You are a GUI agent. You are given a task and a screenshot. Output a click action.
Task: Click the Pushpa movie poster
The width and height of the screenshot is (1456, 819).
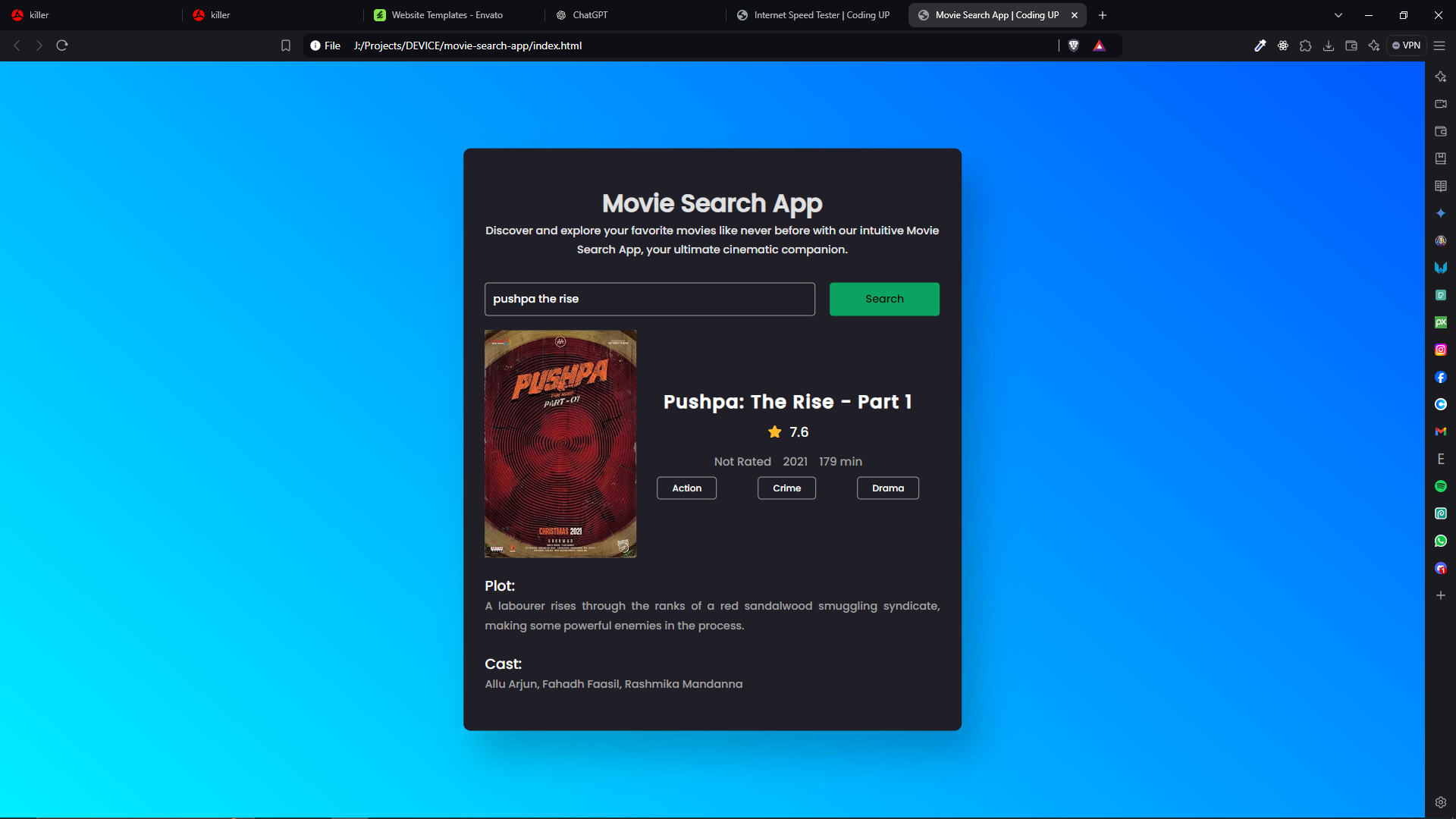[560, 444]
